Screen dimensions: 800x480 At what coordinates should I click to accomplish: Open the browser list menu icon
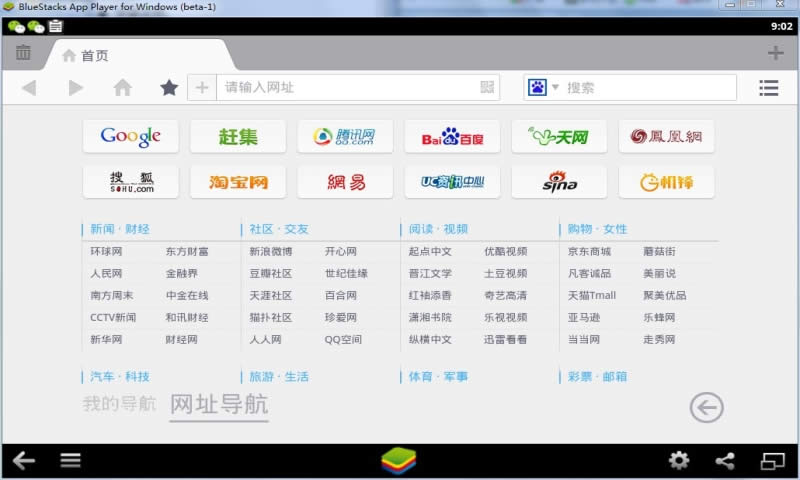(x=768, y=88)
